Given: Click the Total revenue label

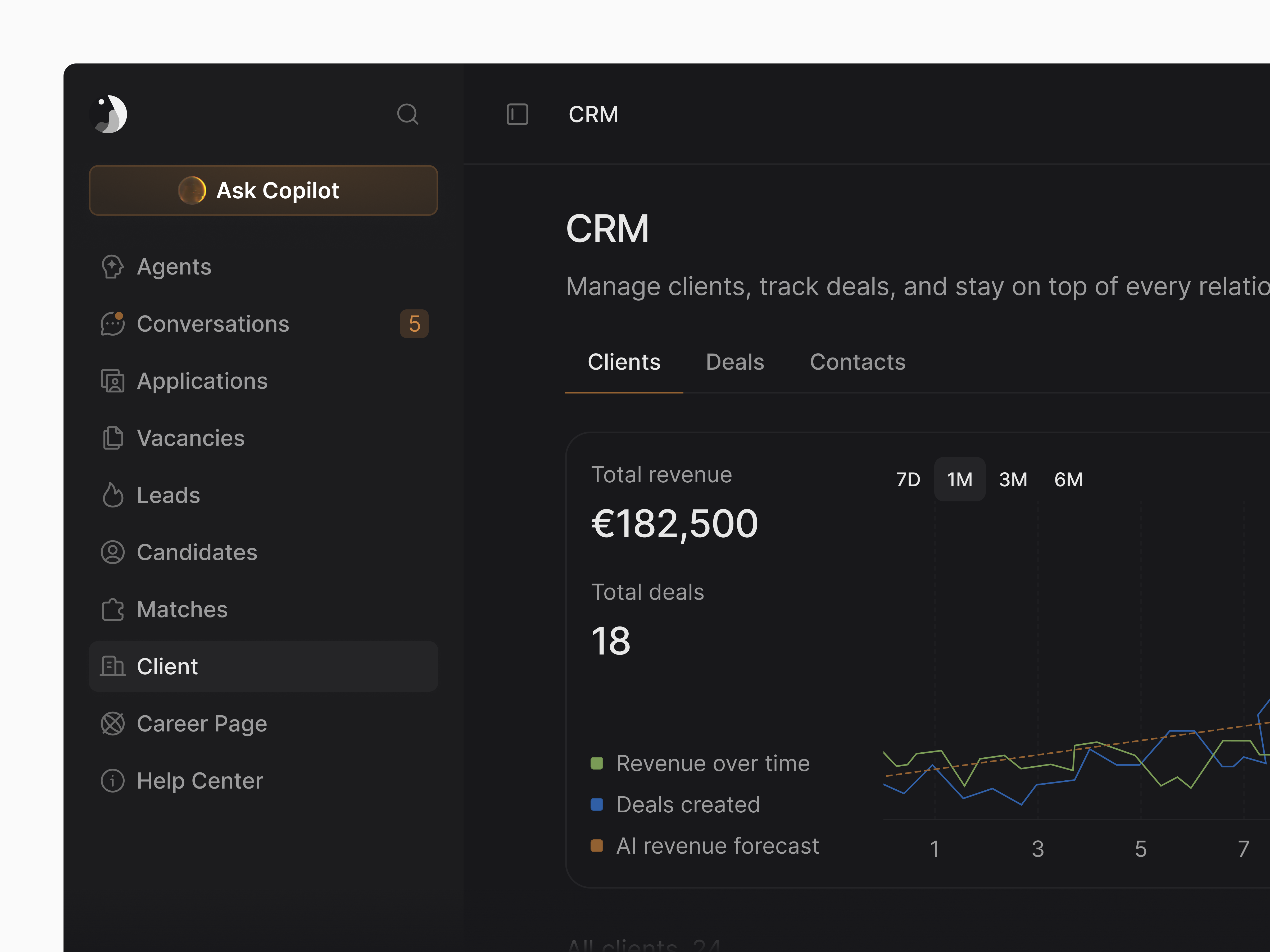Looking at the screenshot, I should pos(661,475).
